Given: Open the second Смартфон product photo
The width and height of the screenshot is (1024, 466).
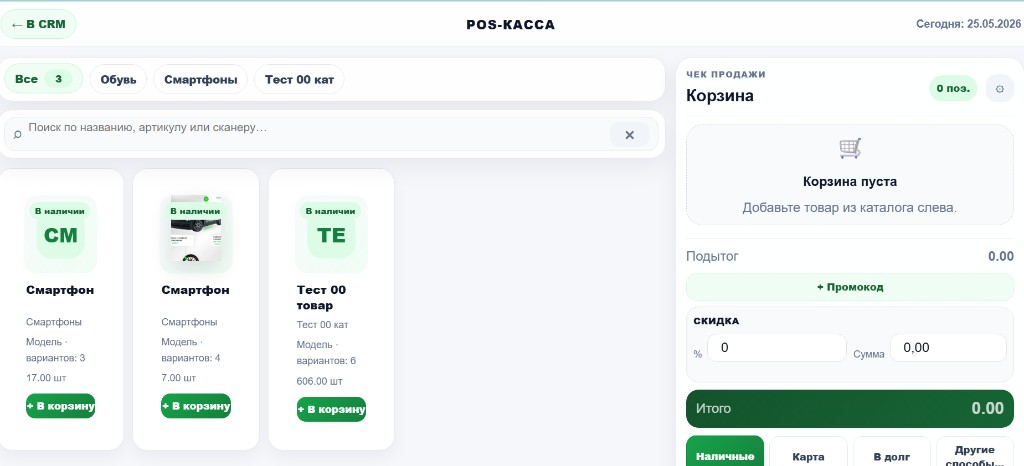Looking at the screenshot, I should tap(196, 230).
